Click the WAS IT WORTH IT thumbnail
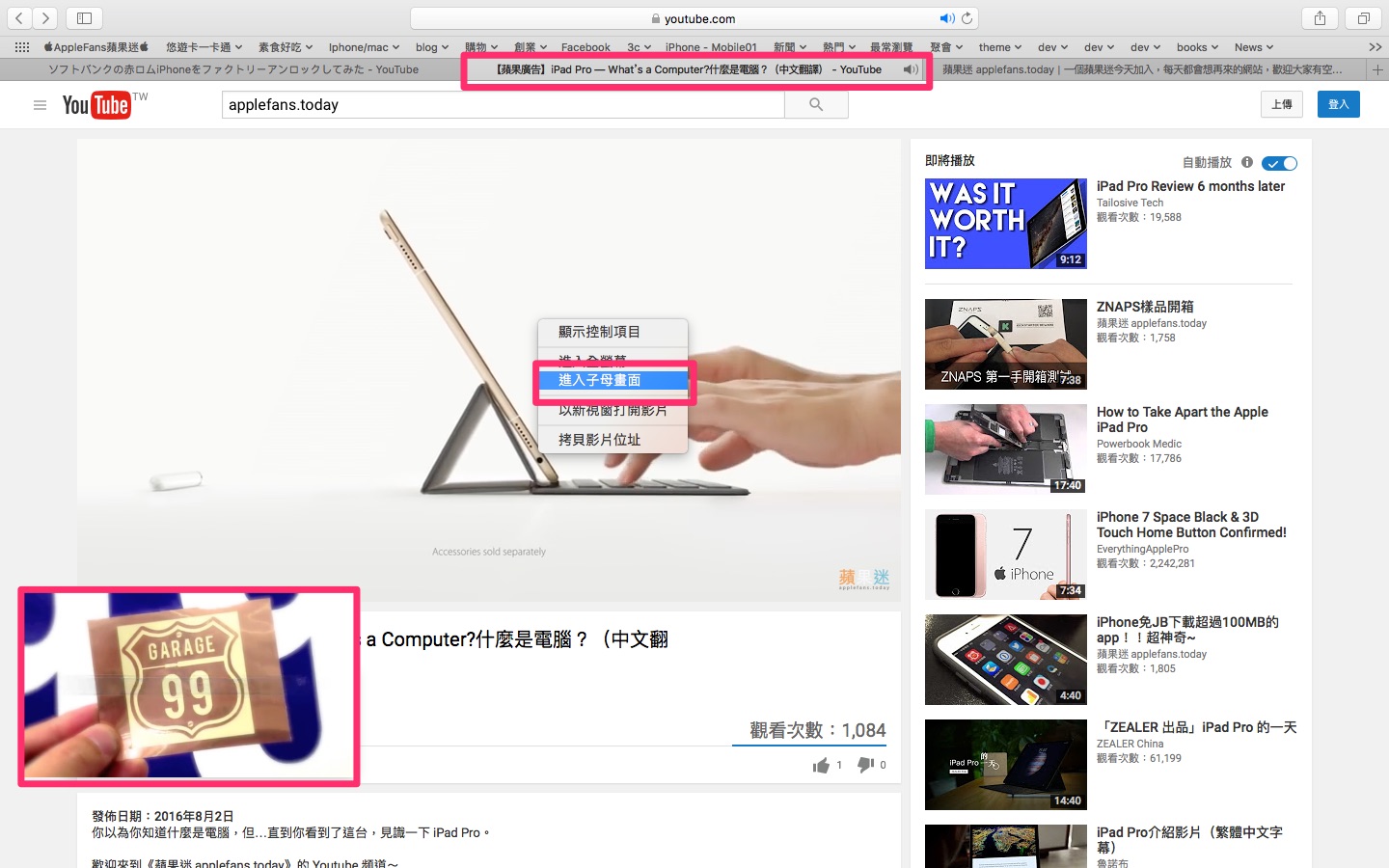The width and height of the screenshot is (1389, 868). click(x=1006, y=224)
